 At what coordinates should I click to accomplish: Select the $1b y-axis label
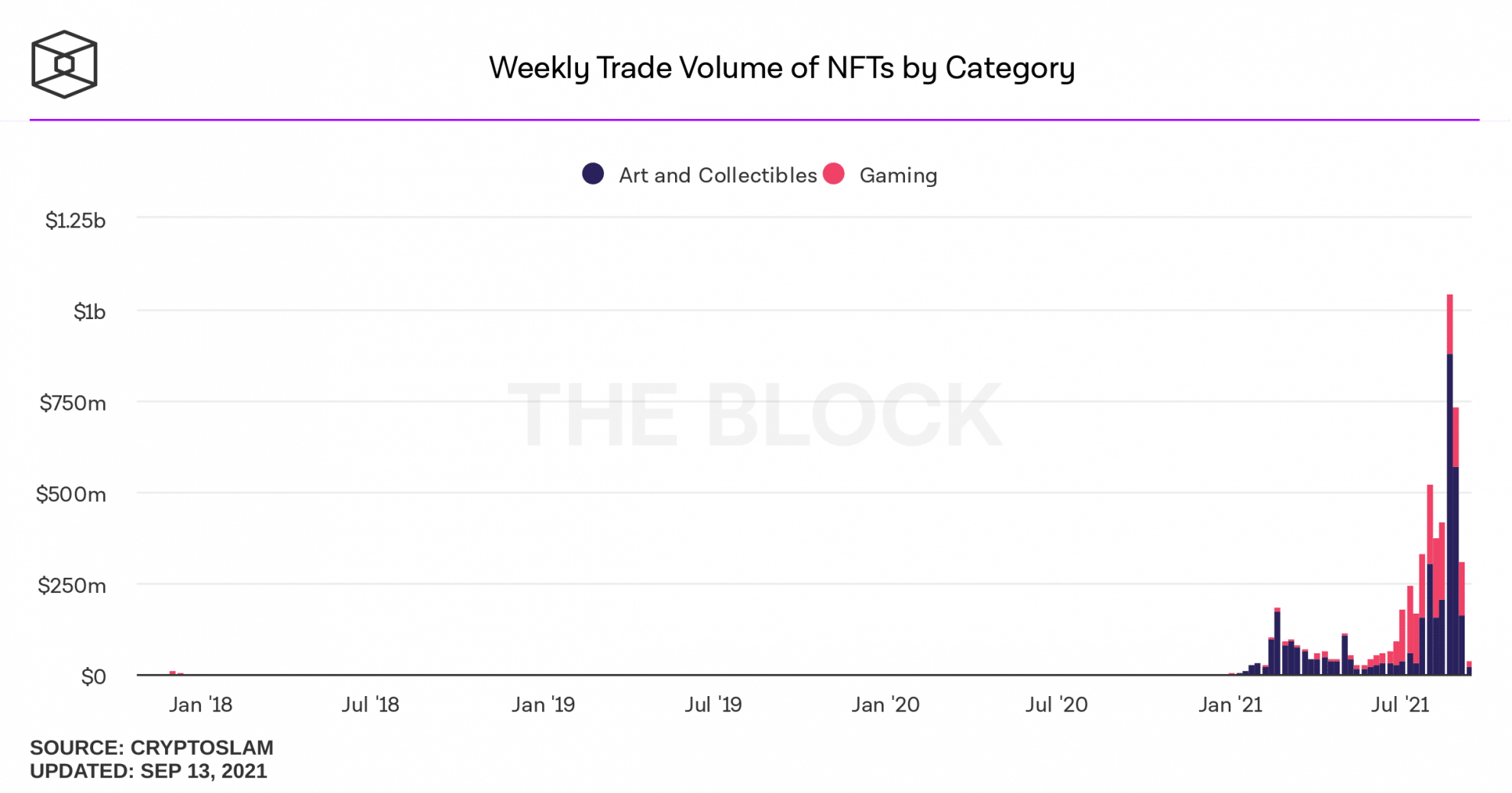click(x=89, y=311)
